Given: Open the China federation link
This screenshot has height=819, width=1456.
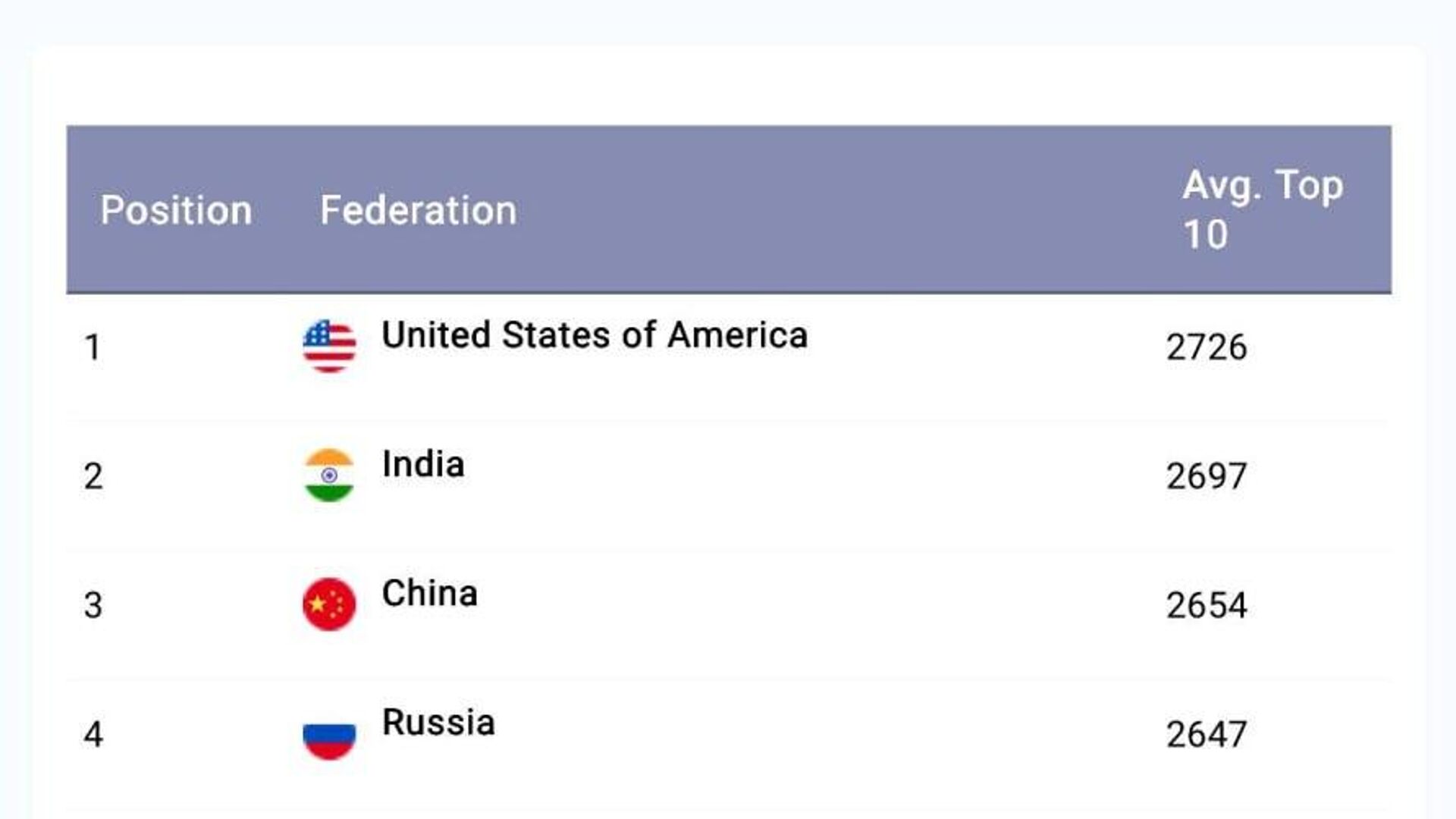Looking at the screenshot, I should point(429,593).
